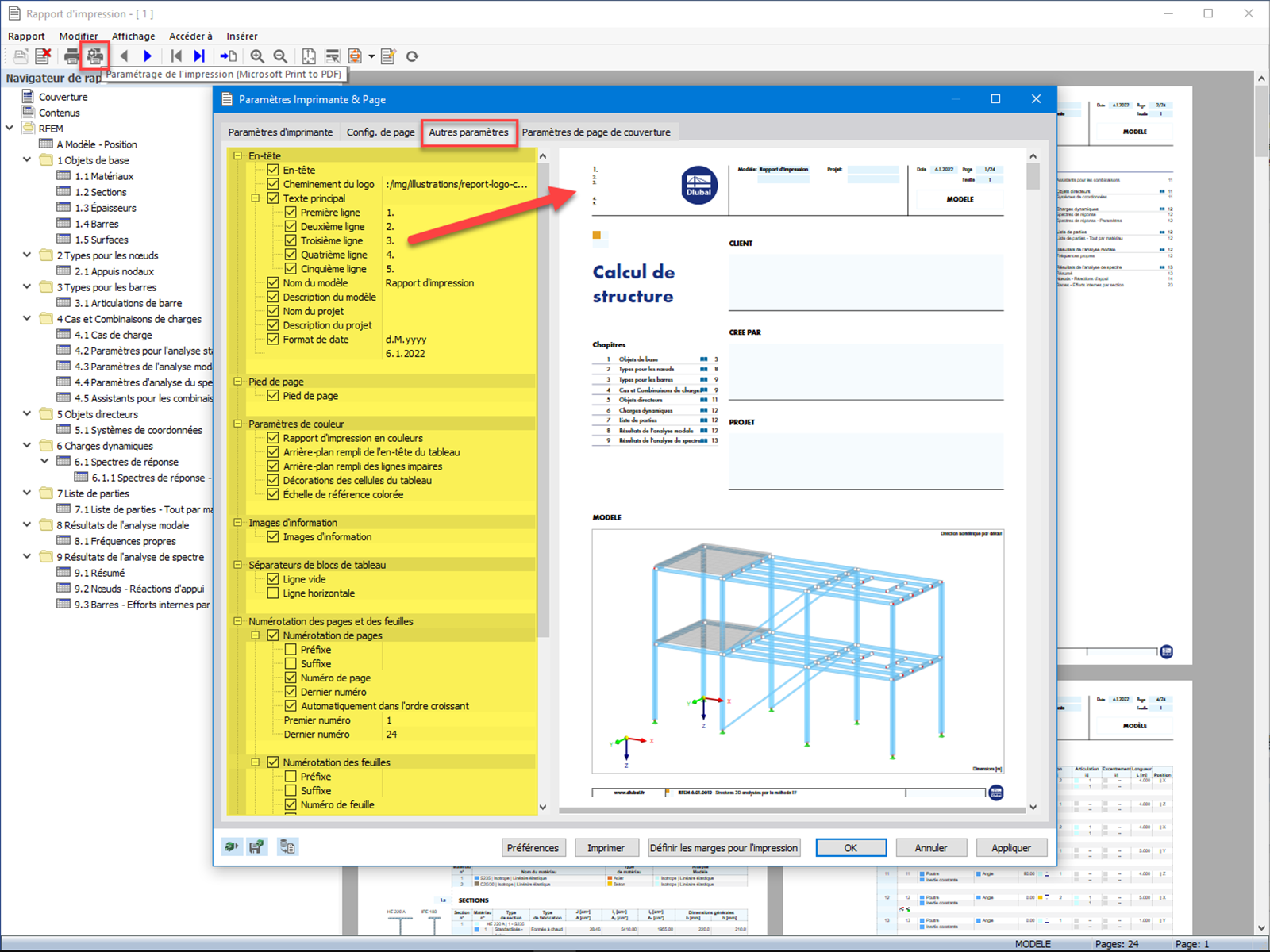
Task: Open the Affichage menu
Action: click(x=133, y=36)
